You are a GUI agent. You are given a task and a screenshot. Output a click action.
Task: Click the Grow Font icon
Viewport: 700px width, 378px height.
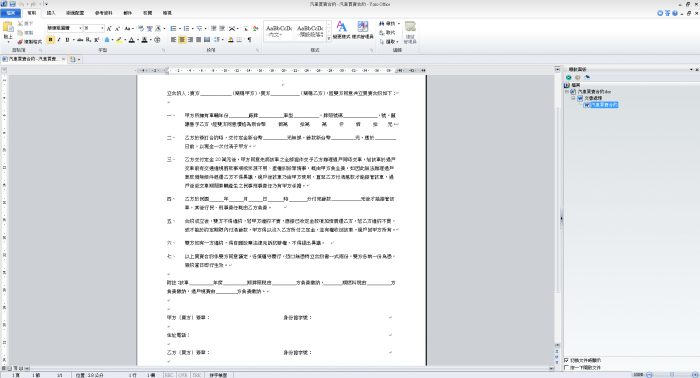tap(109, 28)
